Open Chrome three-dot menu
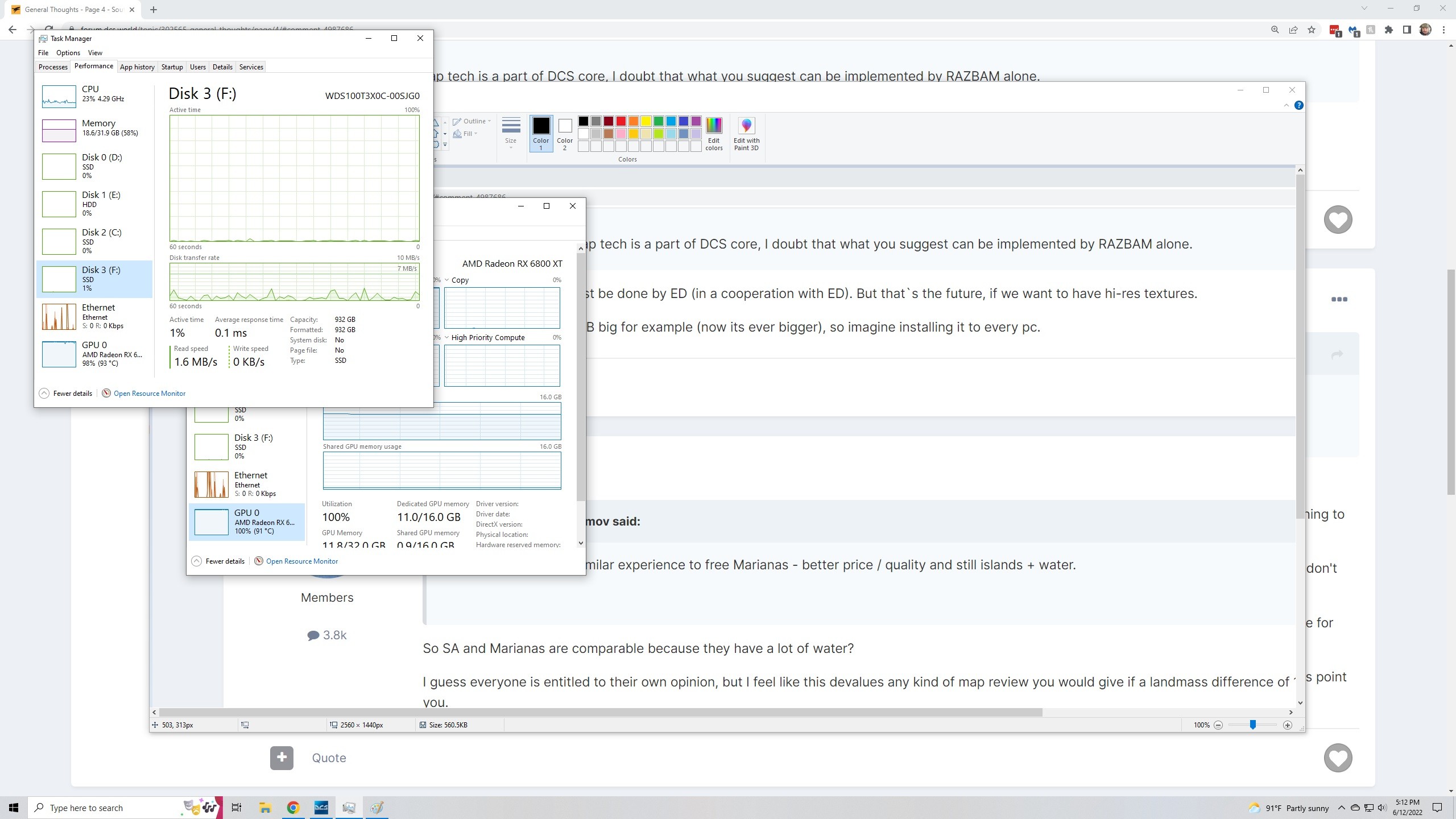1456x819 pixels. point(1443,30)
